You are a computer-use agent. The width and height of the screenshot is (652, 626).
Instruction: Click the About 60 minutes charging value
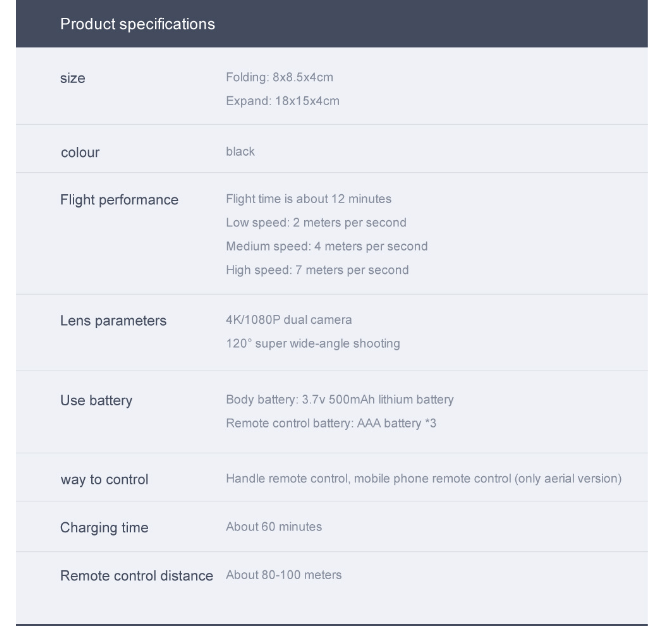(x=274, y=527)
